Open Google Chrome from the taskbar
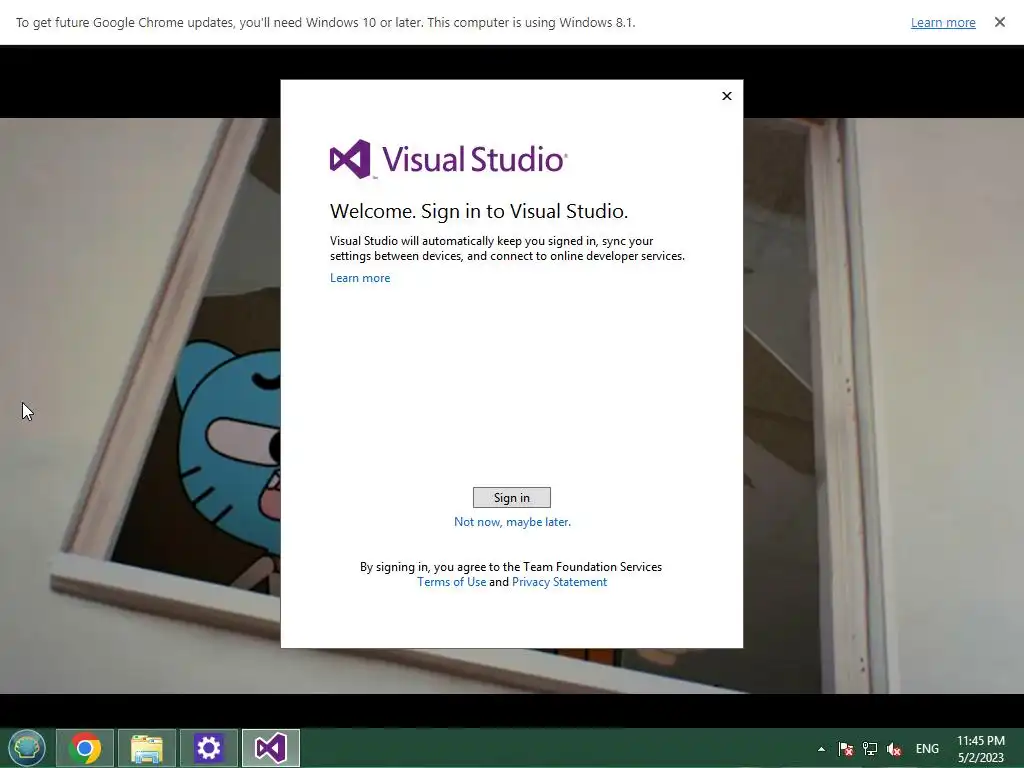1024x768 pixels. click(x=85, y=748)
